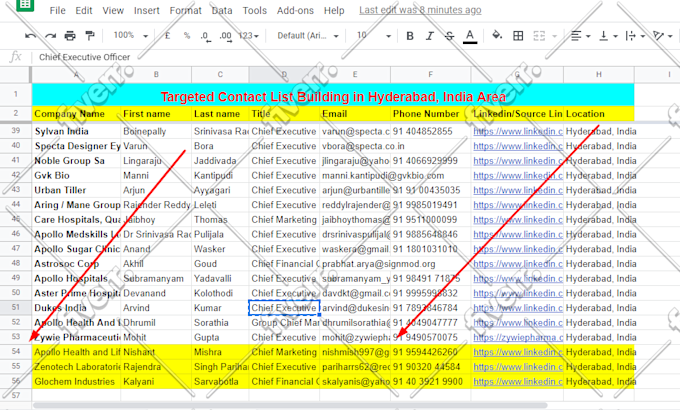
Task: Click the Redo arrow icon
Action: (x=51, y=36)
